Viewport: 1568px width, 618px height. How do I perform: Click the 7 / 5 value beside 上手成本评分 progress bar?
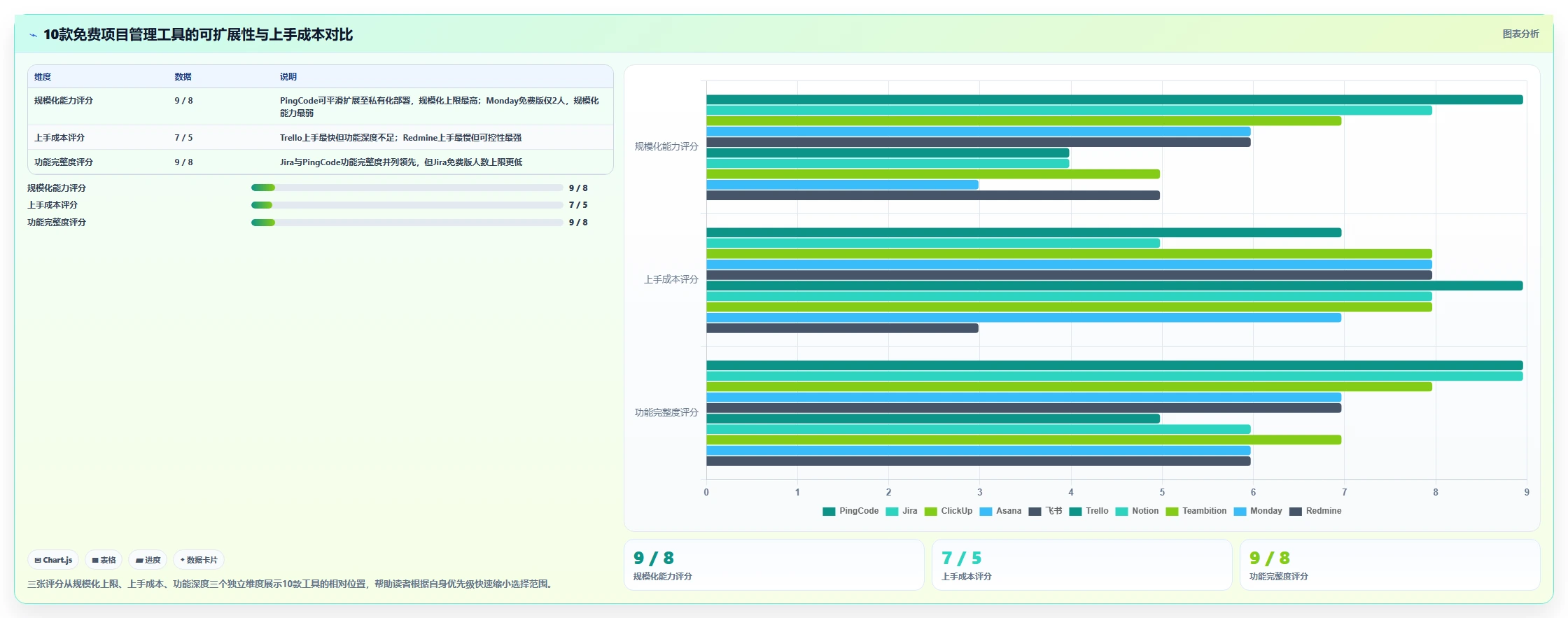click(578, 205)
